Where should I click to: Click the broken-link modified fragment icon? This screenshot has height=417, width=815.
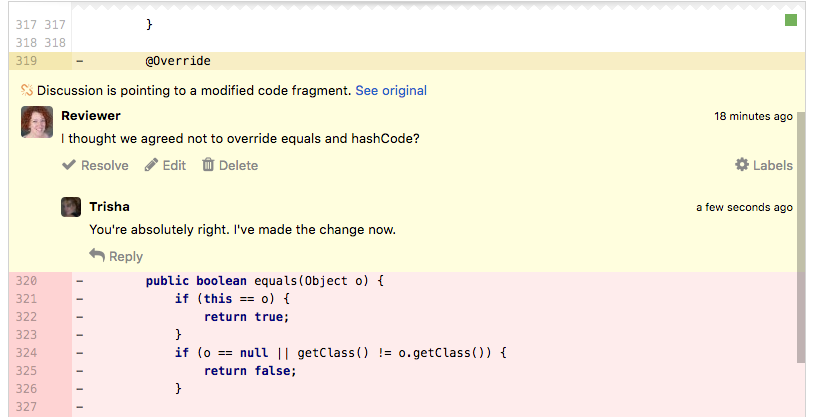27,90
